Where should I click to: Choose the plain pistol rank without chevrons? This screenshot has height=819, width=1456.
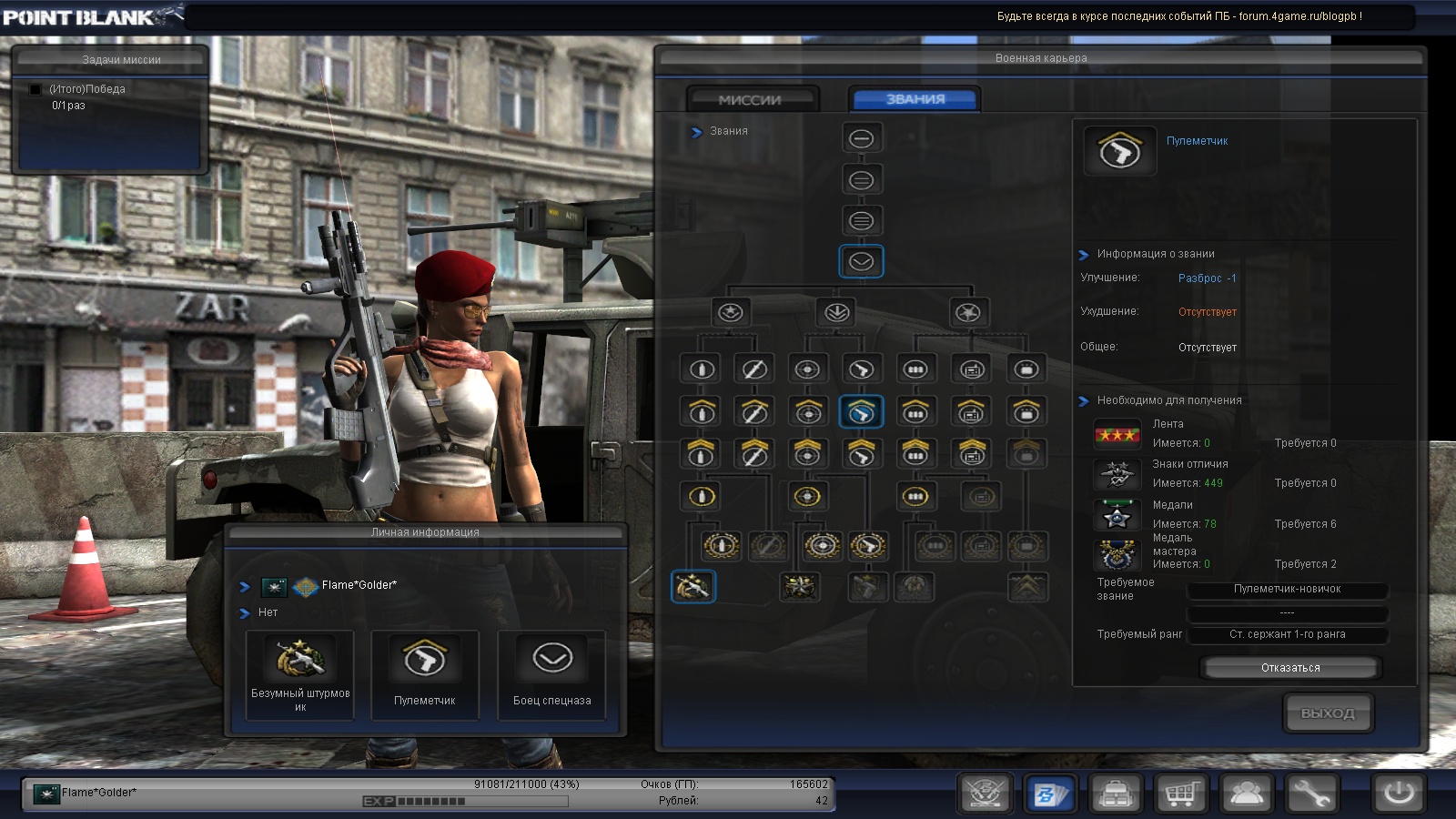tap(861, 369)
